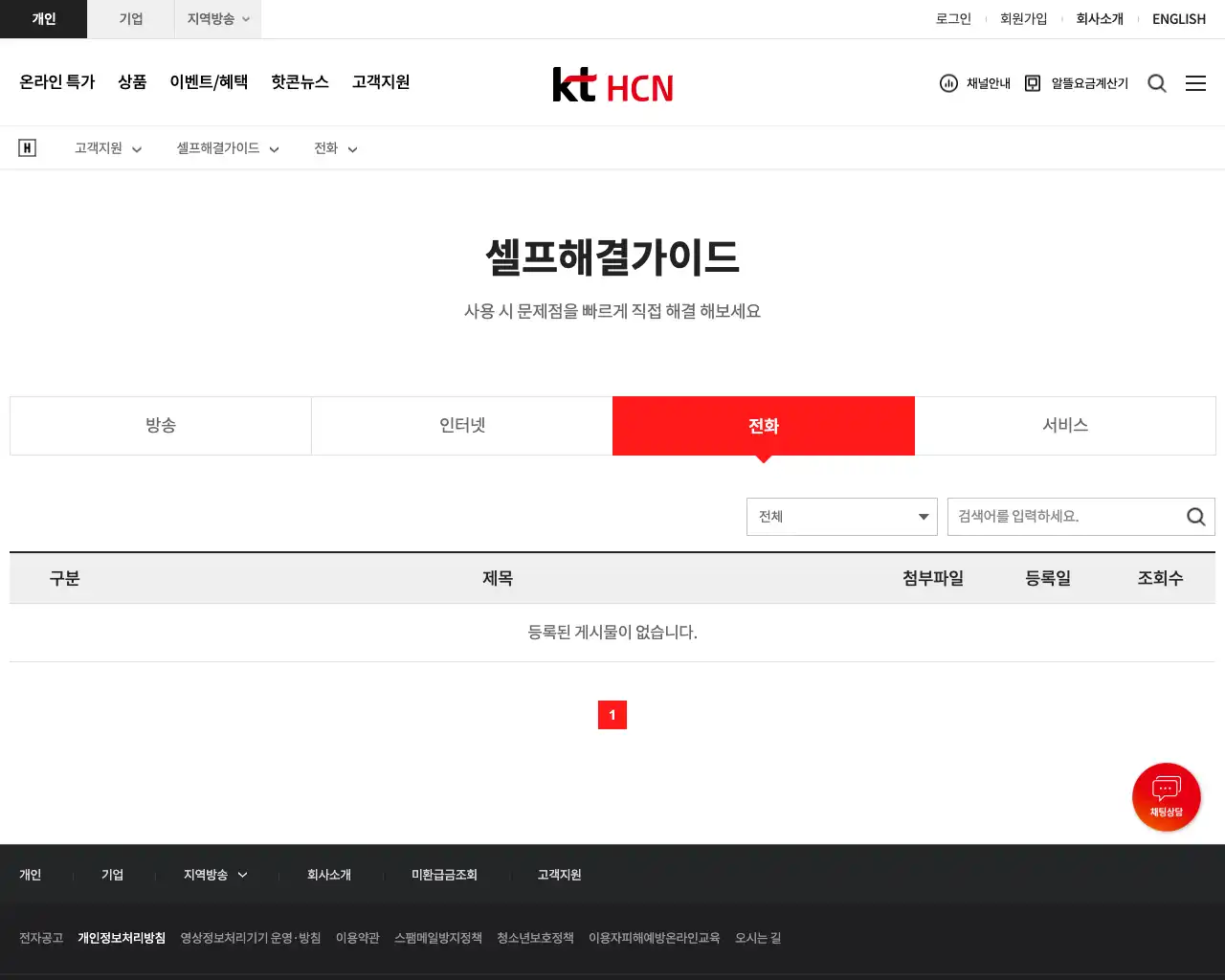Open the 상품 menu

tap(132, 82)
